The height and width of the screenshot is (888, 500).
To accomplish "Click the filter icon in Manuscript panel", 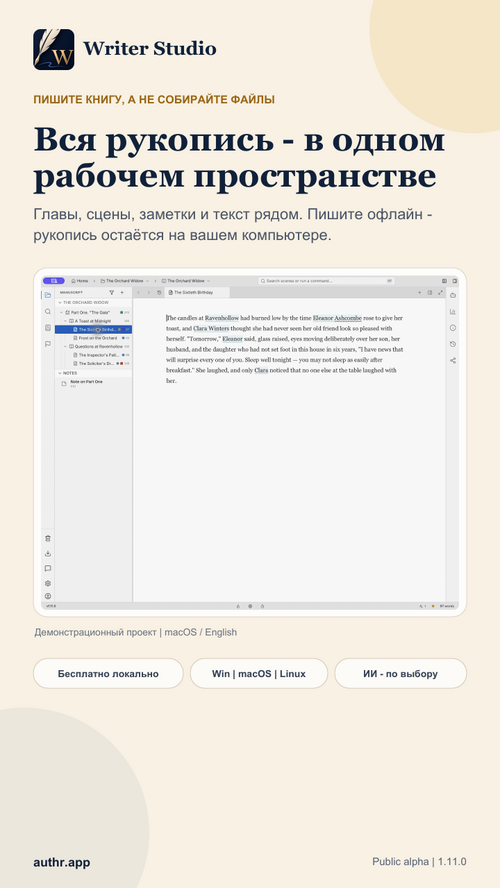I will [112, 293].
